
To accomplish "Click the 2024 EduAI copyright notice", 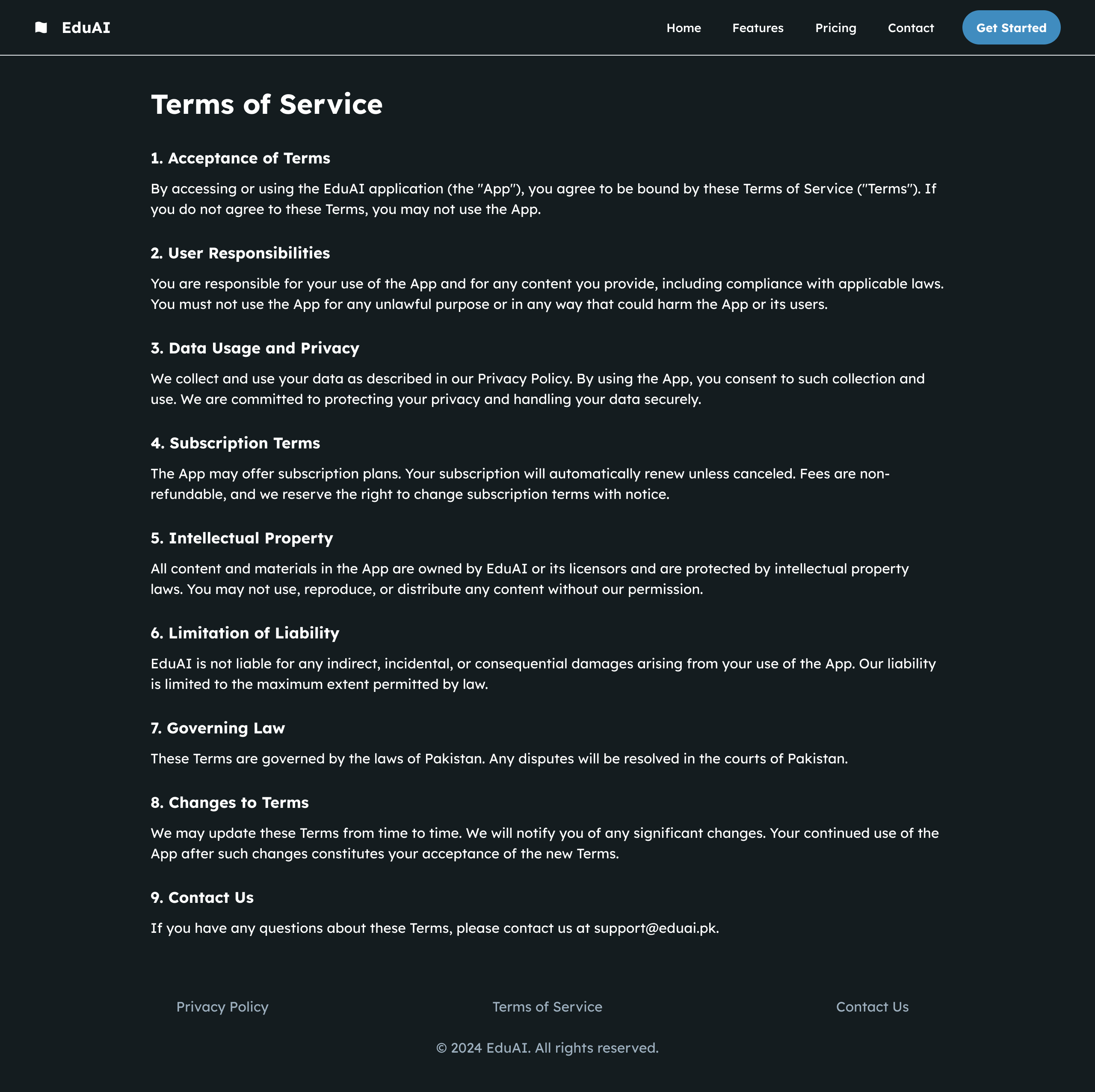I will pos(547,1048).
